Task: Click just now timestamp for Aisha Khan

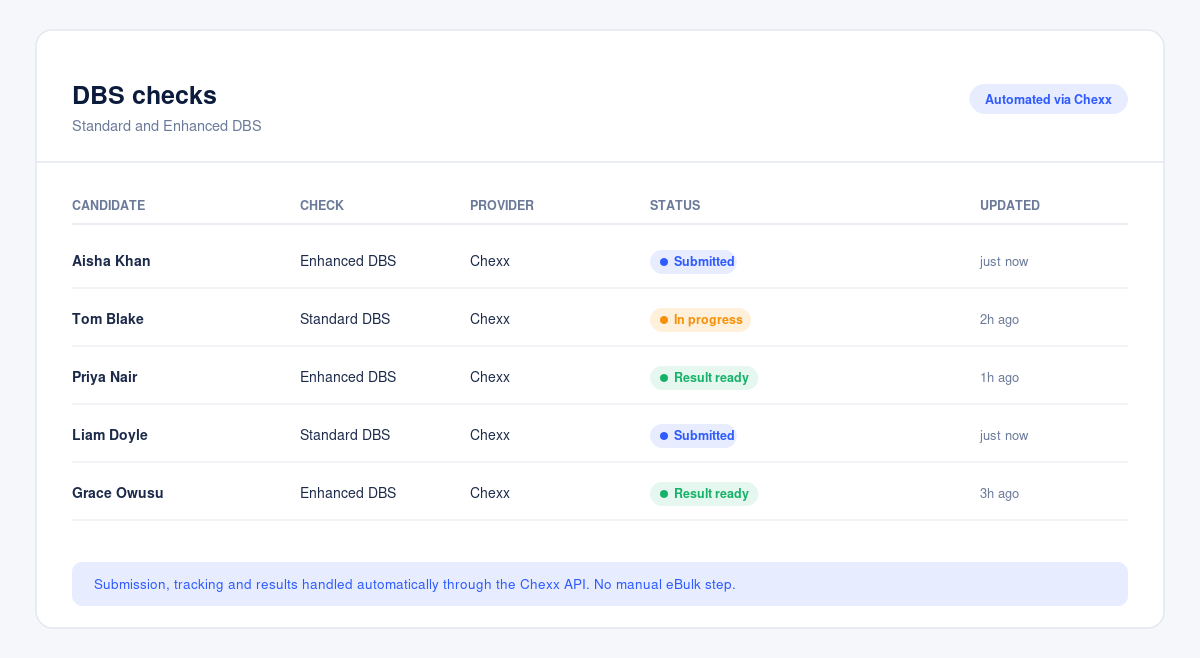Action: (1004, 262)
